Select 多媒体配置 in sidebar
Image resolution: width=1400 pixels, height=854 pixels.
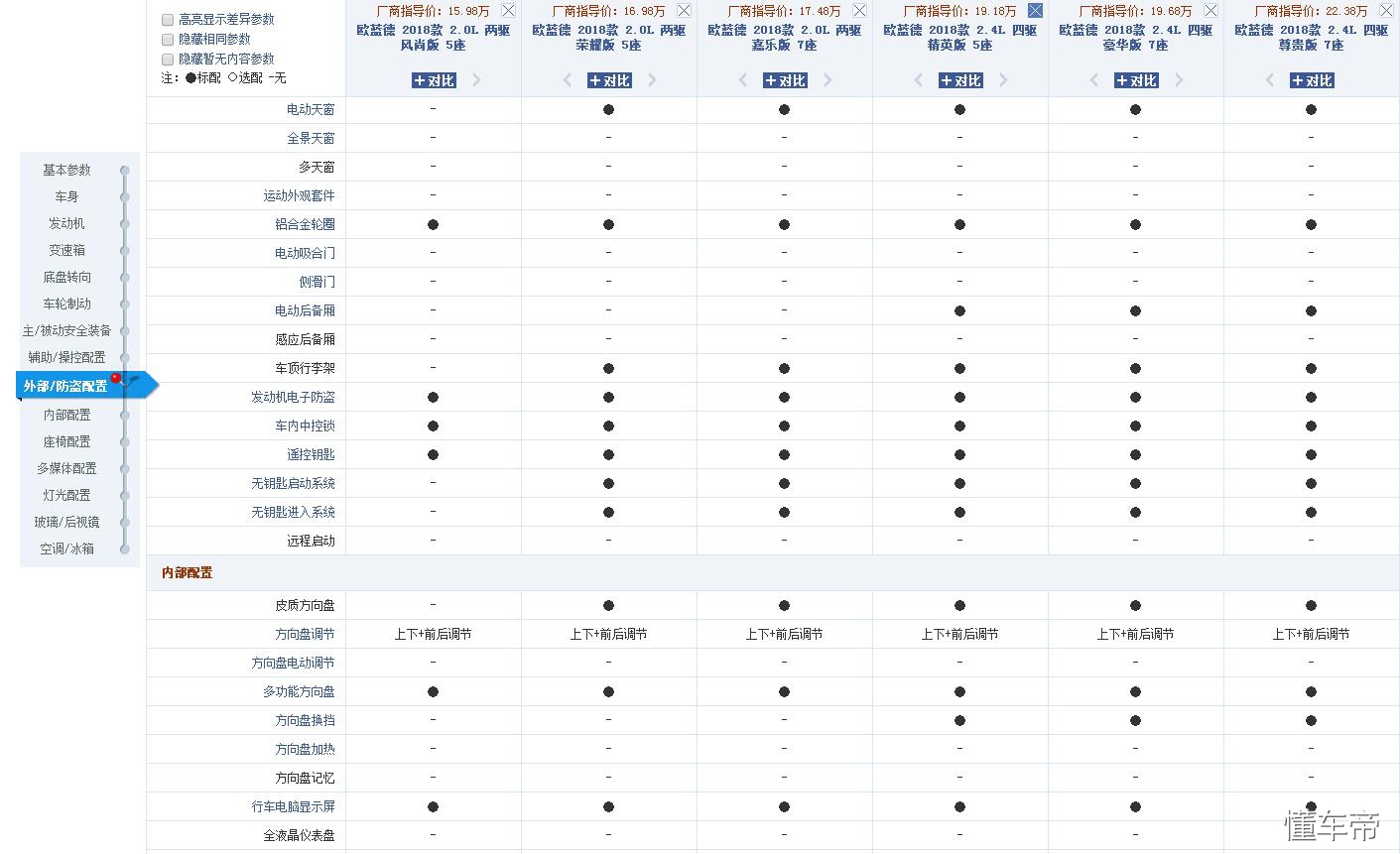[x=66, y=468]
